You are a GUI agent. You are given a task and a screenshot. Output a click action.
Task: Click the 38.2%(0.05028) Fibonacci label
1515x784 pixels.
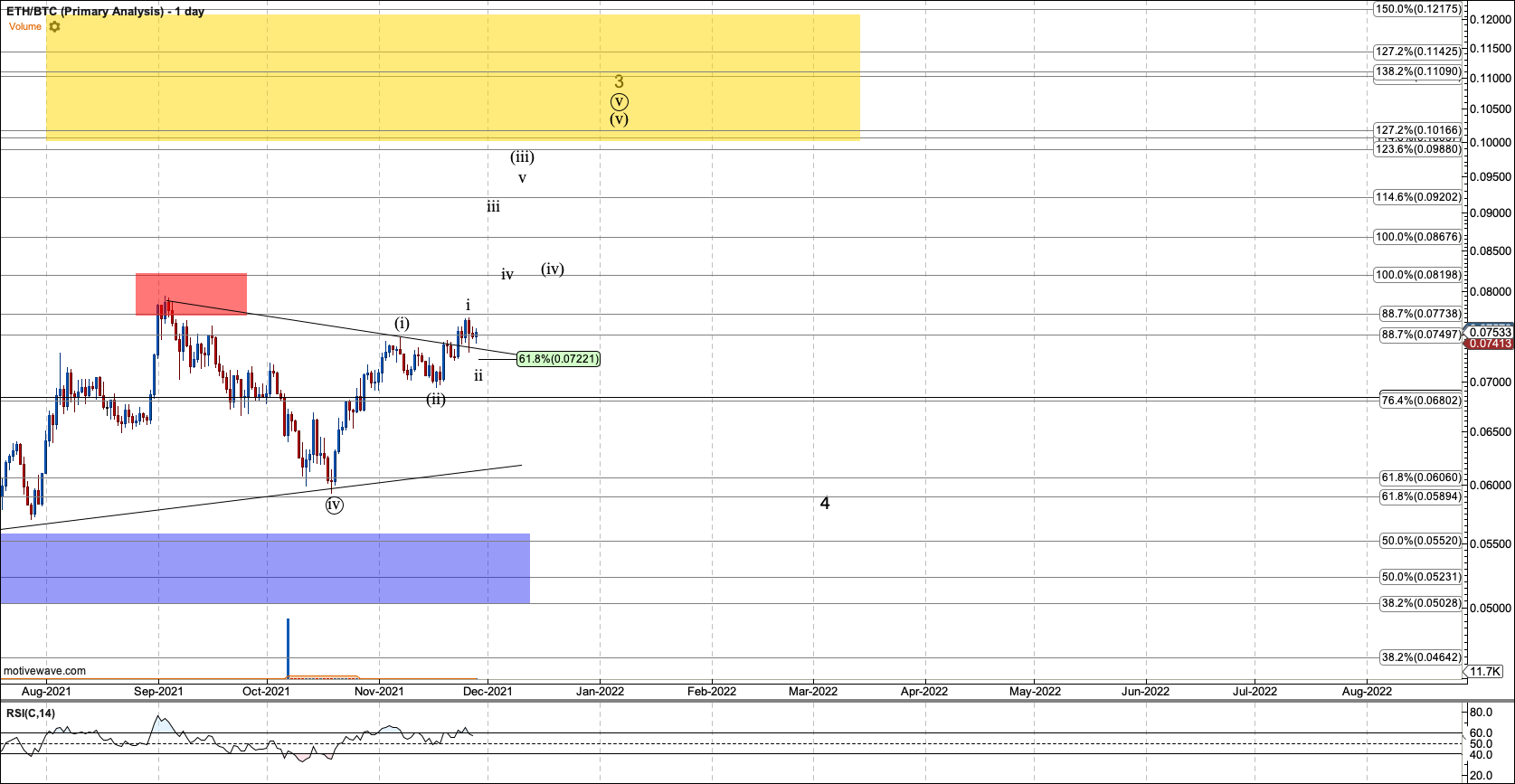(1420, 603)
